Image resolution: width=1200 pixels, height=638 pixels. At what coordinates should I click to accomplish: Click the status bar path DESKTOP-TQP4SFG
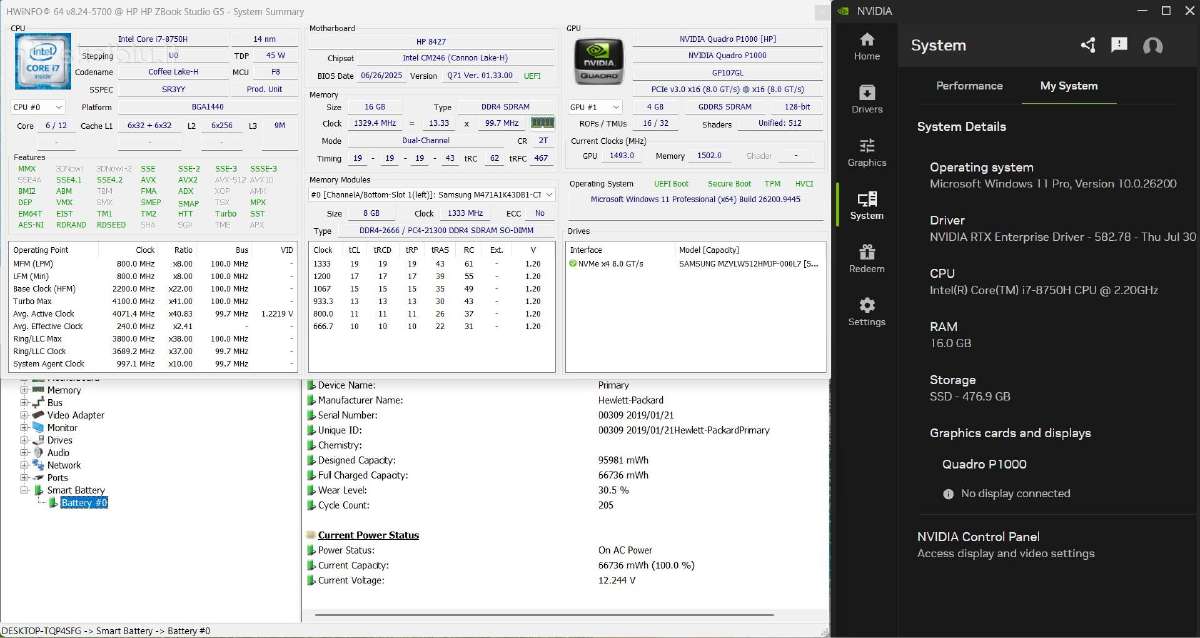(x=105, y=631)
